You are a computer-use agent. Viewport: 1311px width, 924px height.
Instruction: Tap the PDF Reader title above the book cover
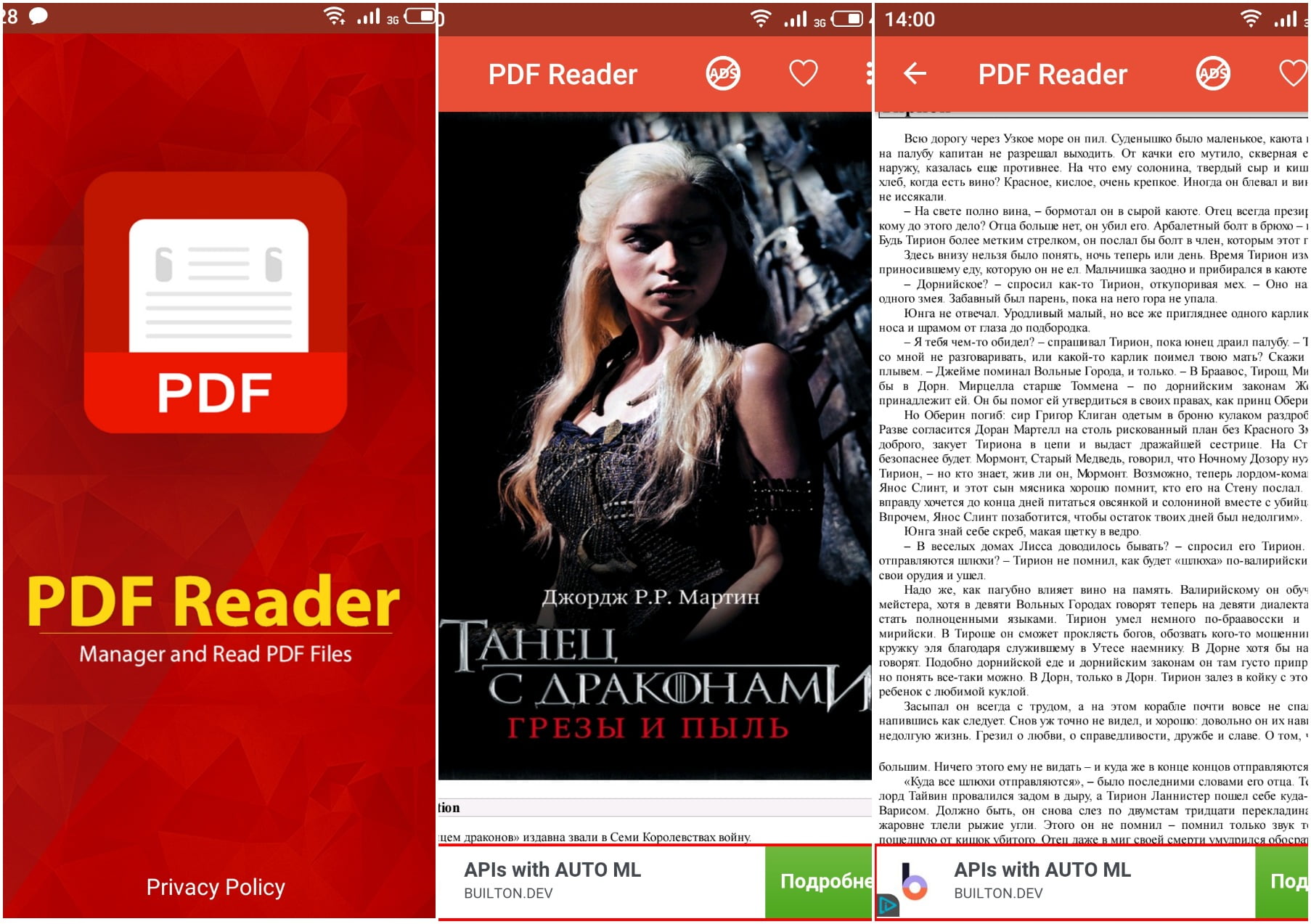click(563, 74)
